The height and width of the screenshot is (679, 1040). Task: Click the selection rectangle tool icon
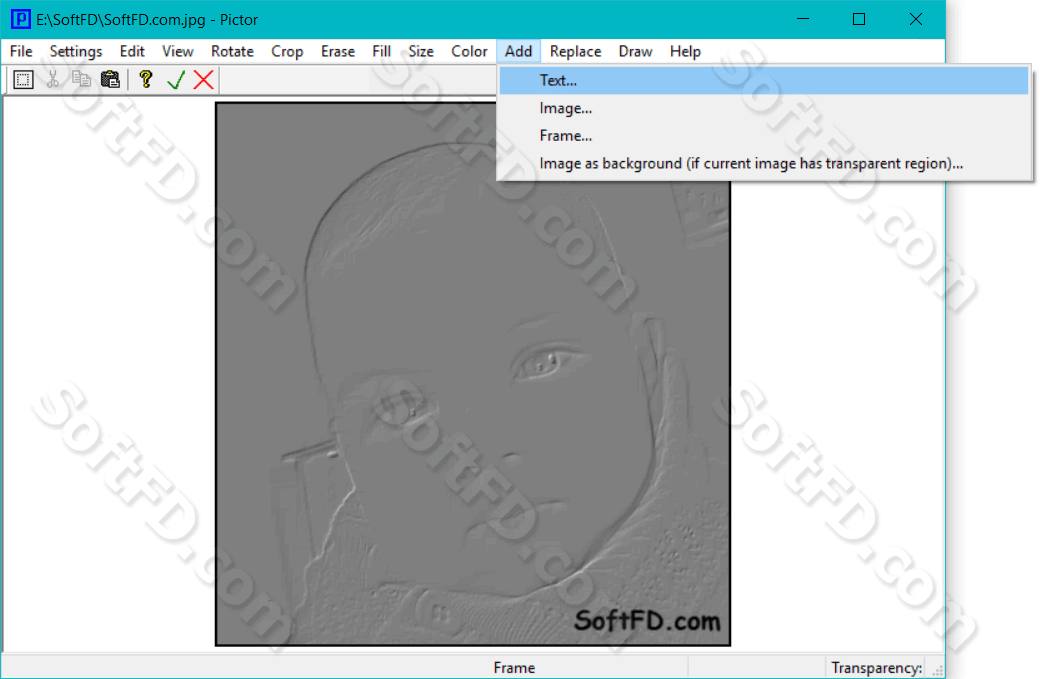[23, 80]
